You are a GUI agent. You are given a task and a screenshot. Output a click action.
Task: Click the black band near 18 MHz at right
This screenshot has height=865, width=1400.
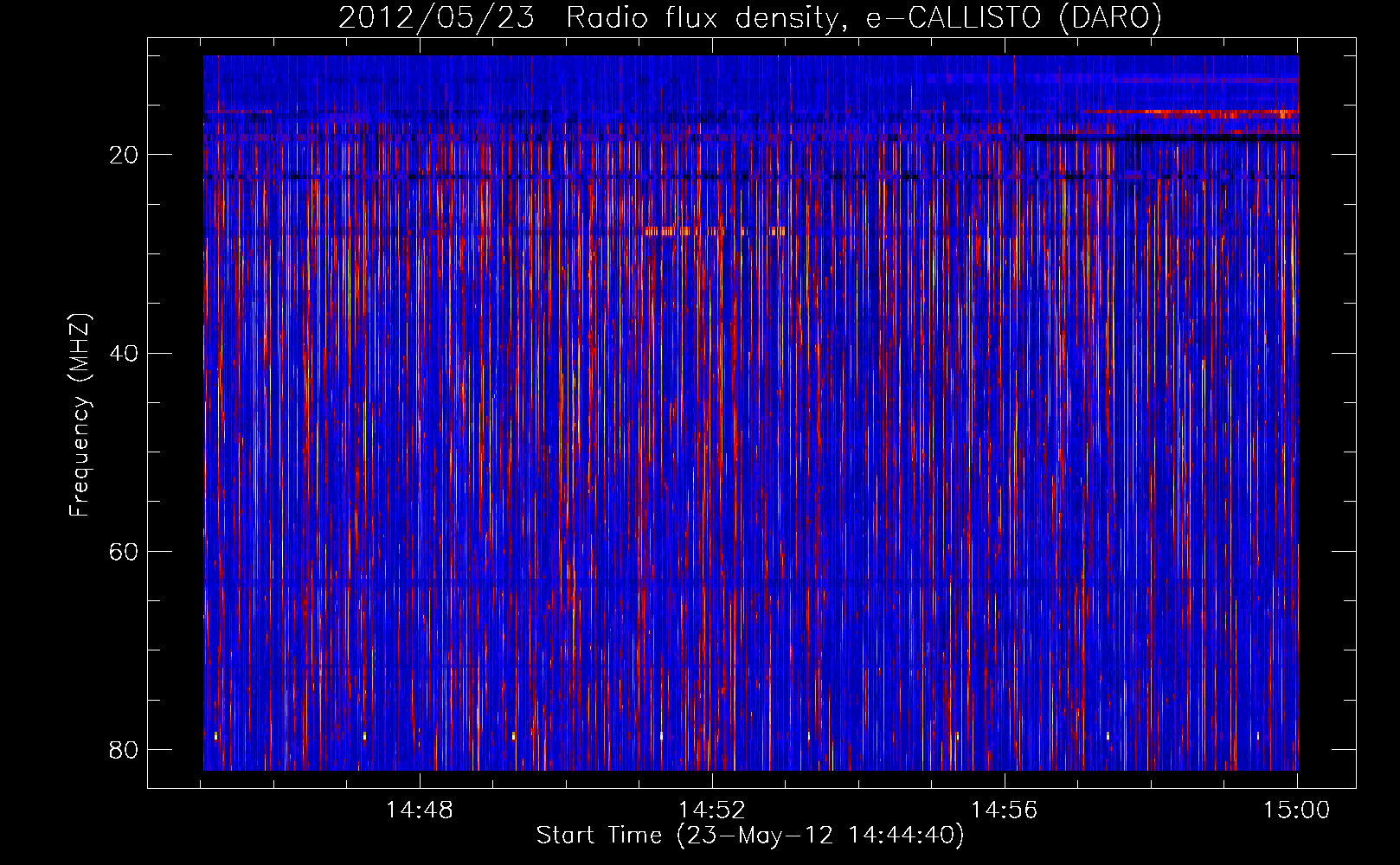pyautogui.click(x=1161, y=138)
